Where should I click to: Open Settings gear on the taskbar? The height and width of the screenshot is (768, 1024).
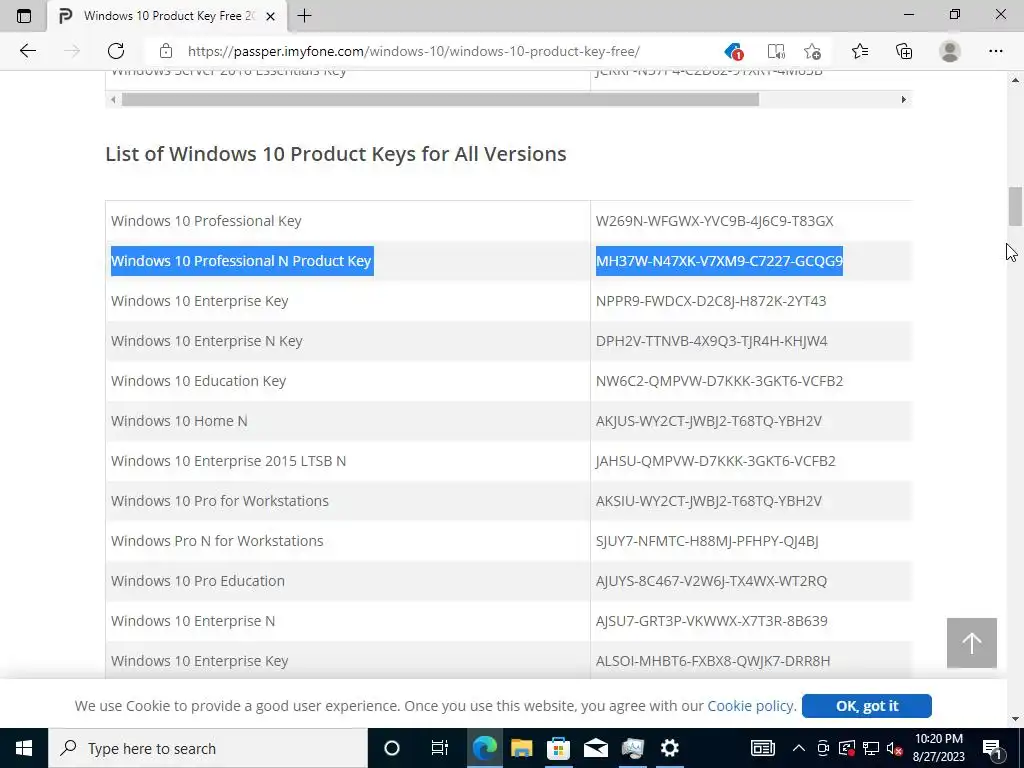pyautogui.click(x=669, y=748)
